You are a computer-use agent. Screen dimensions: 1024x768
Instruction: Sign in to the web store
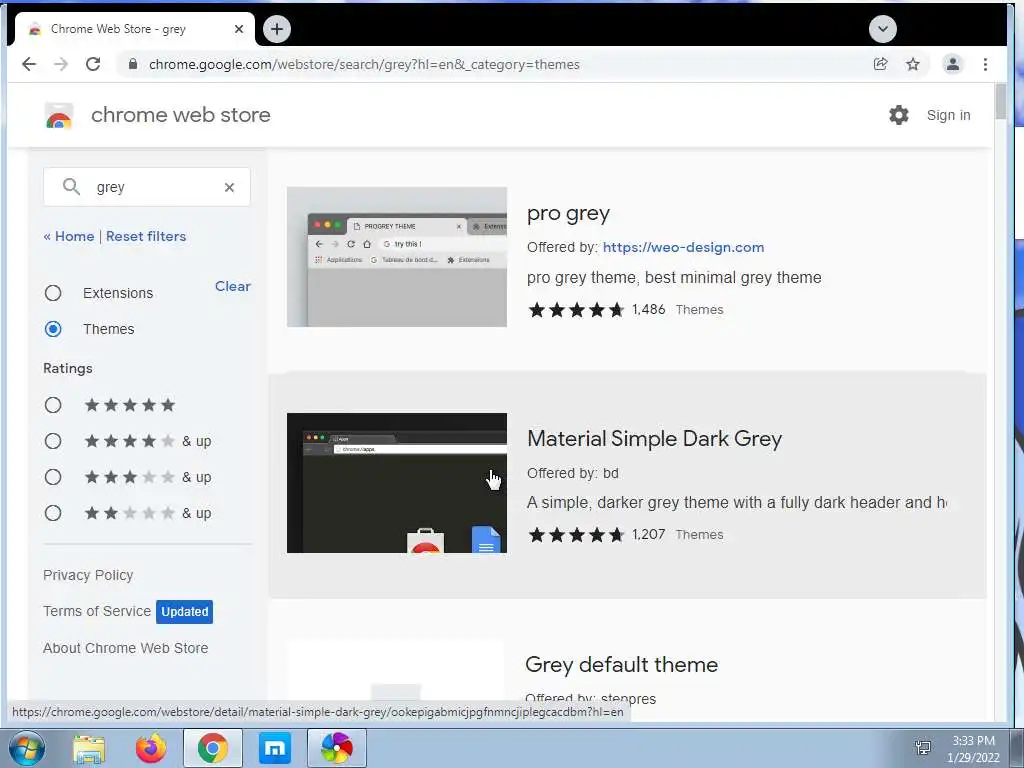[948, 115]
